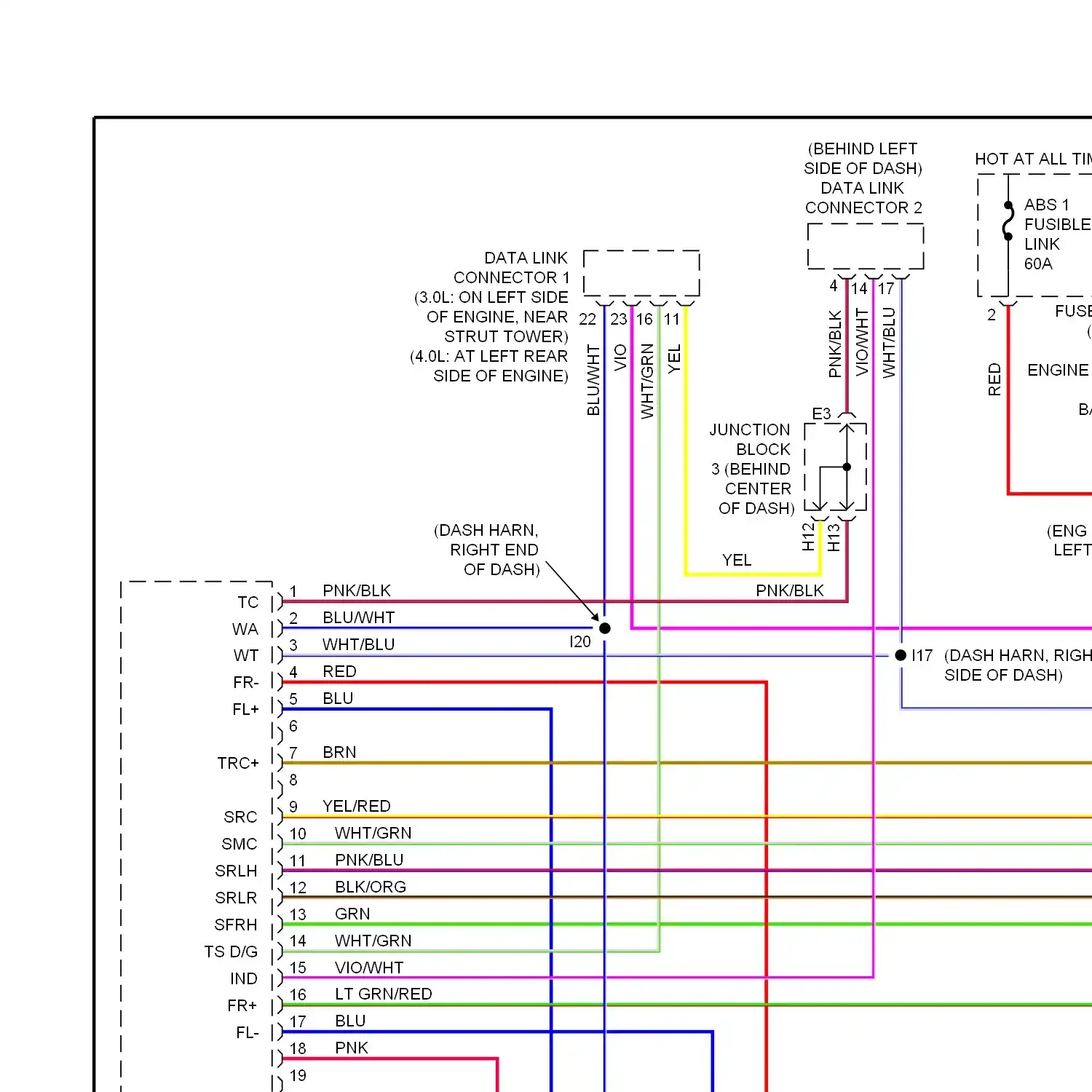Select the WA terminal label

point(245,629)
